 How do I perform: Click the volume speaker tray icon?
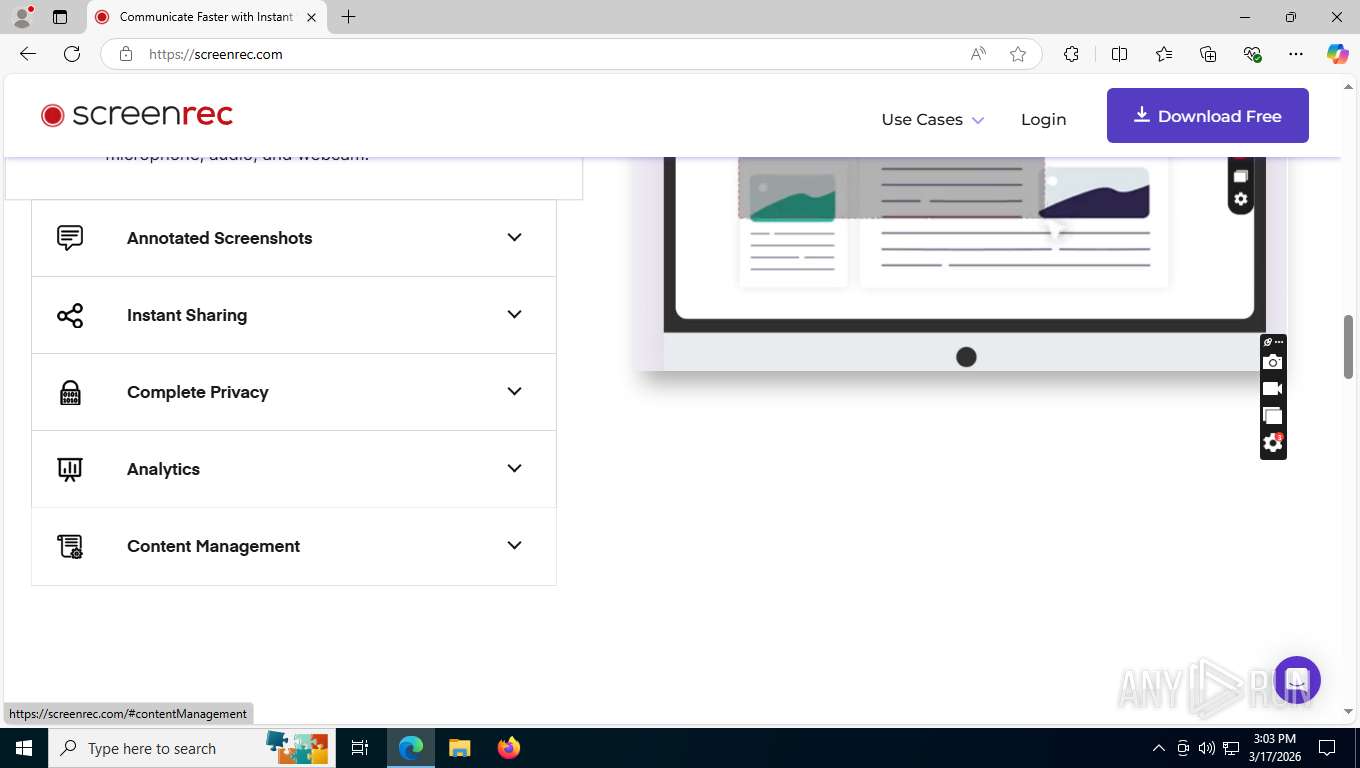(x=1207, y=748)
